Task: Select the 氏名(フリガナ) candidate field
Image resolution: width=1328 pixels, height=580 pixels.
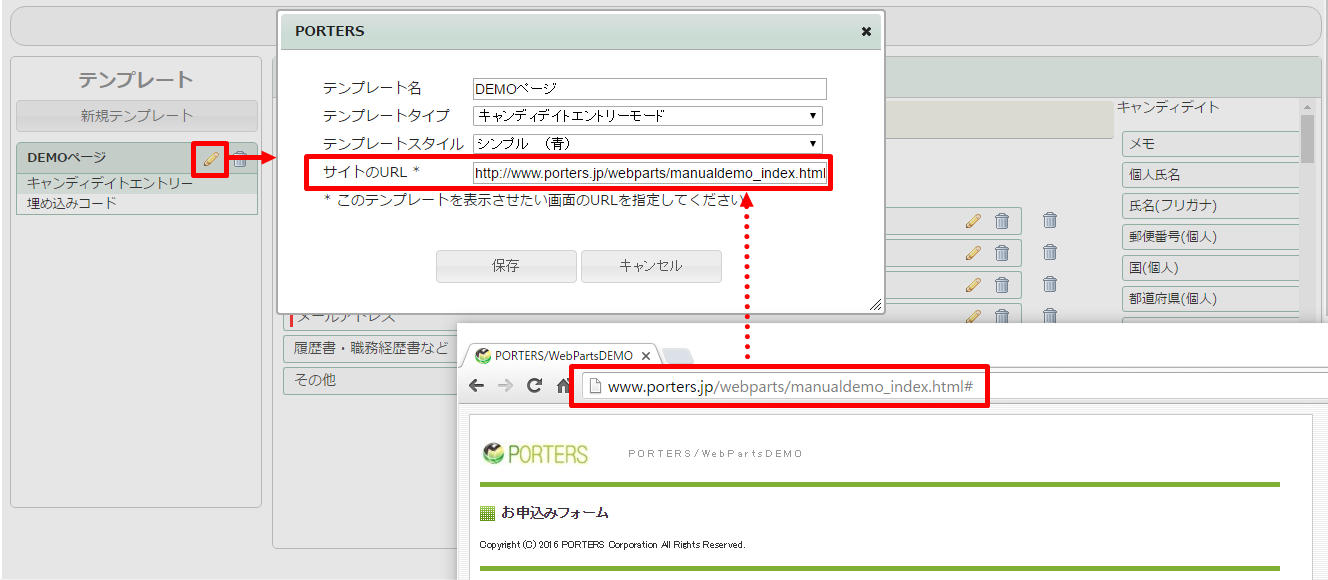Action: [1210, 206]
